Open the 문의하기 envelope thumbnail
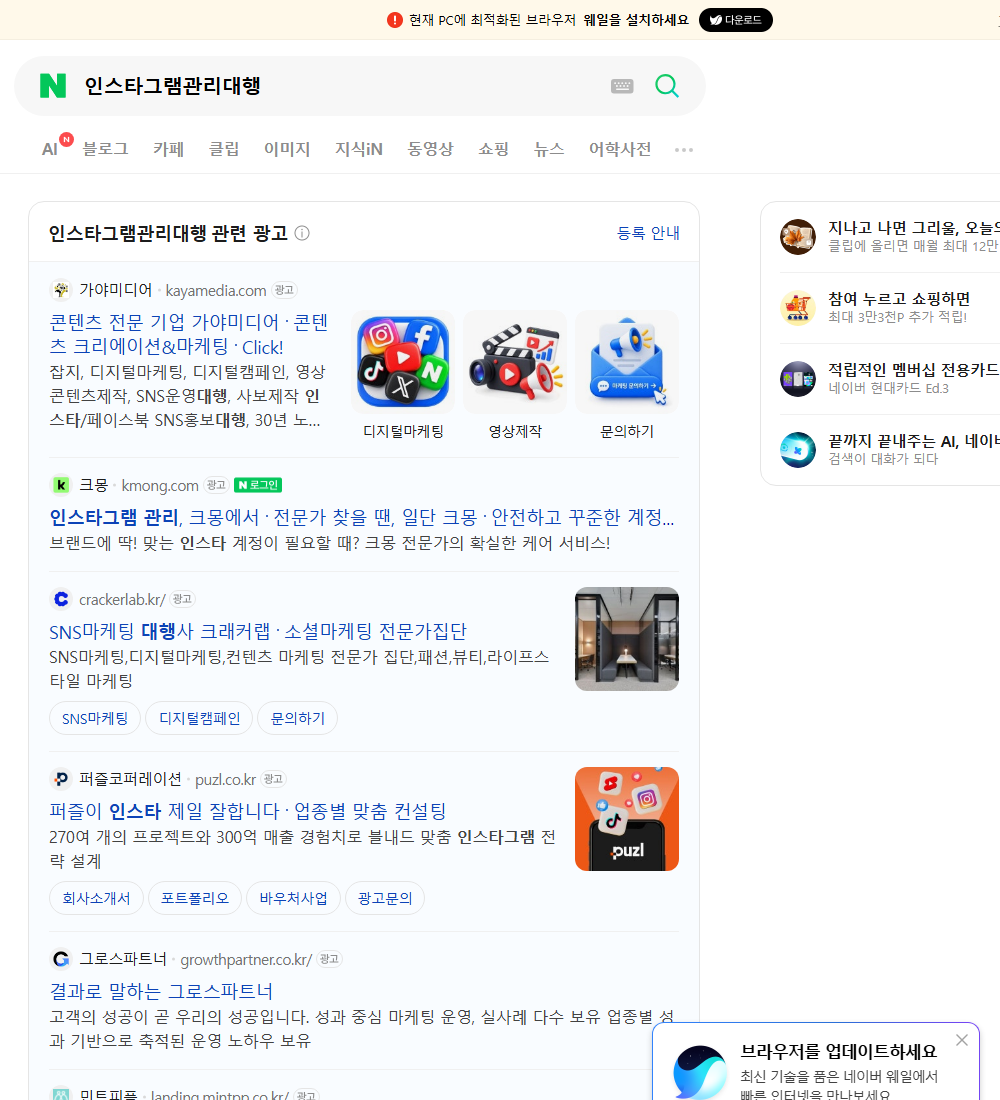The height and width of the screenshot is (1100, 1000). pyautogui.click(x=627, y=362)
